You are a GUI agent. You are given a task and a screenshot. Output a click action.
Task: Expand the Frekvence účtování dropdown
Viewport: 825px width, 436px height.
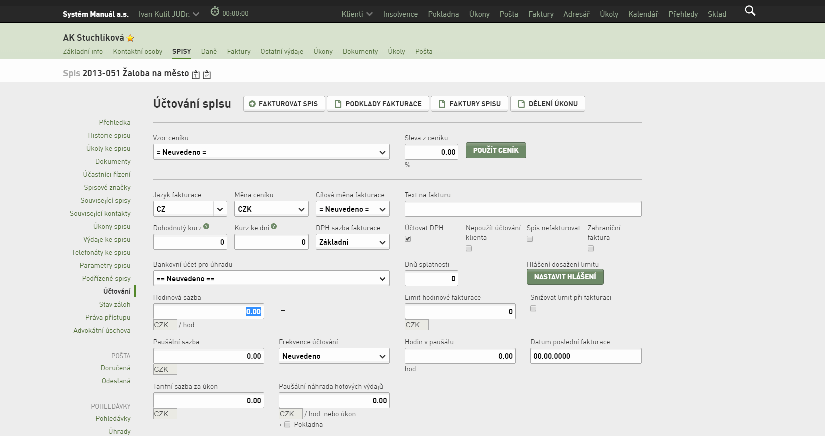(334, 356)
